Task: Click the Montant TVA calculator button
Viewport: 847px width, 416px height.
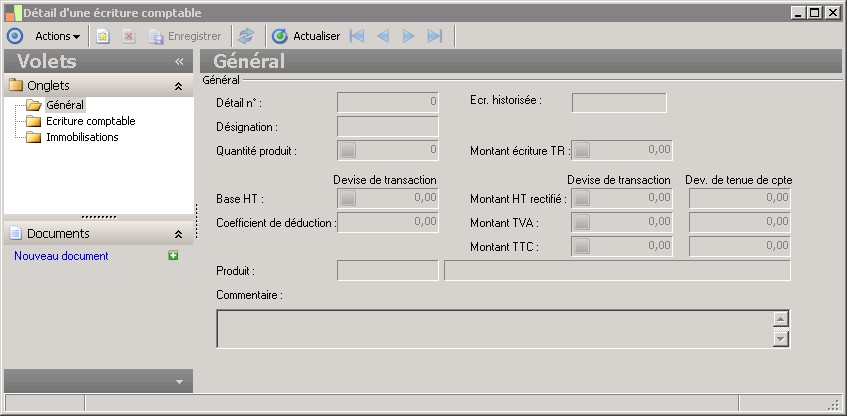Action: 582,222
